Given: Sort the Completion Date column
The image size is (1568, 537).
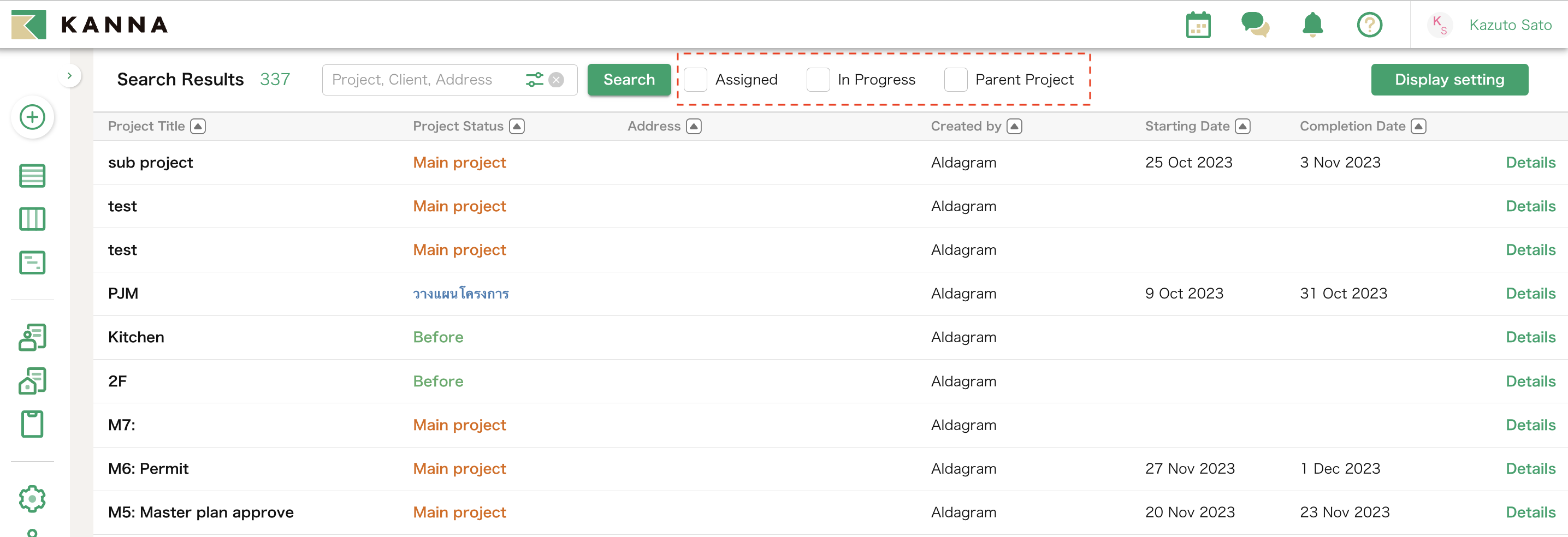Looking at the screenshot, I should pyautogui.click(x=1419, y=126).
